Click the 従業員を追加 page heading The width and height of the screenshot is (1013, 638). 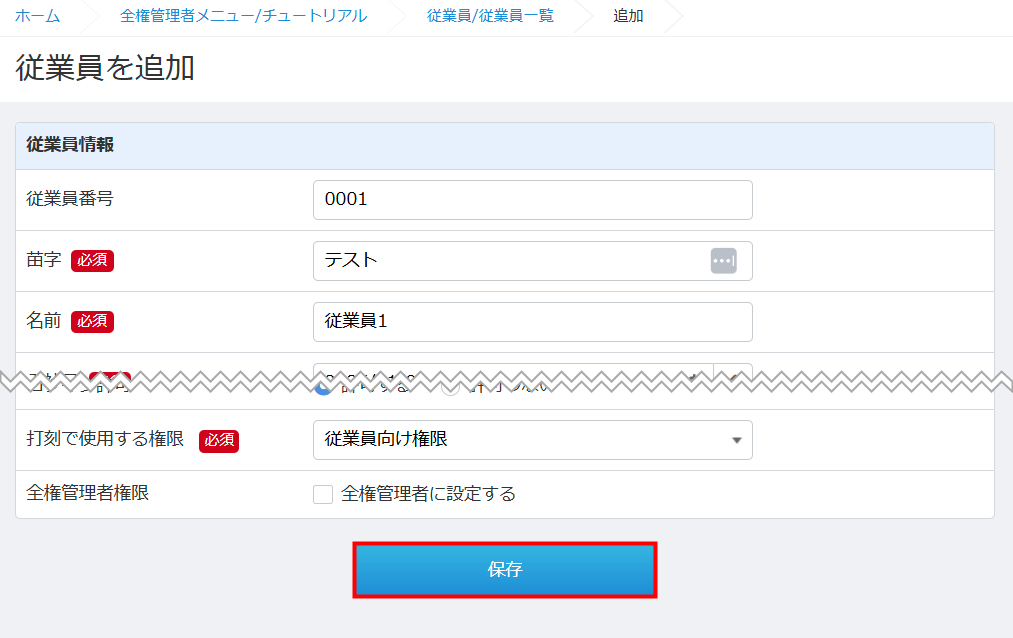(105, 68)
